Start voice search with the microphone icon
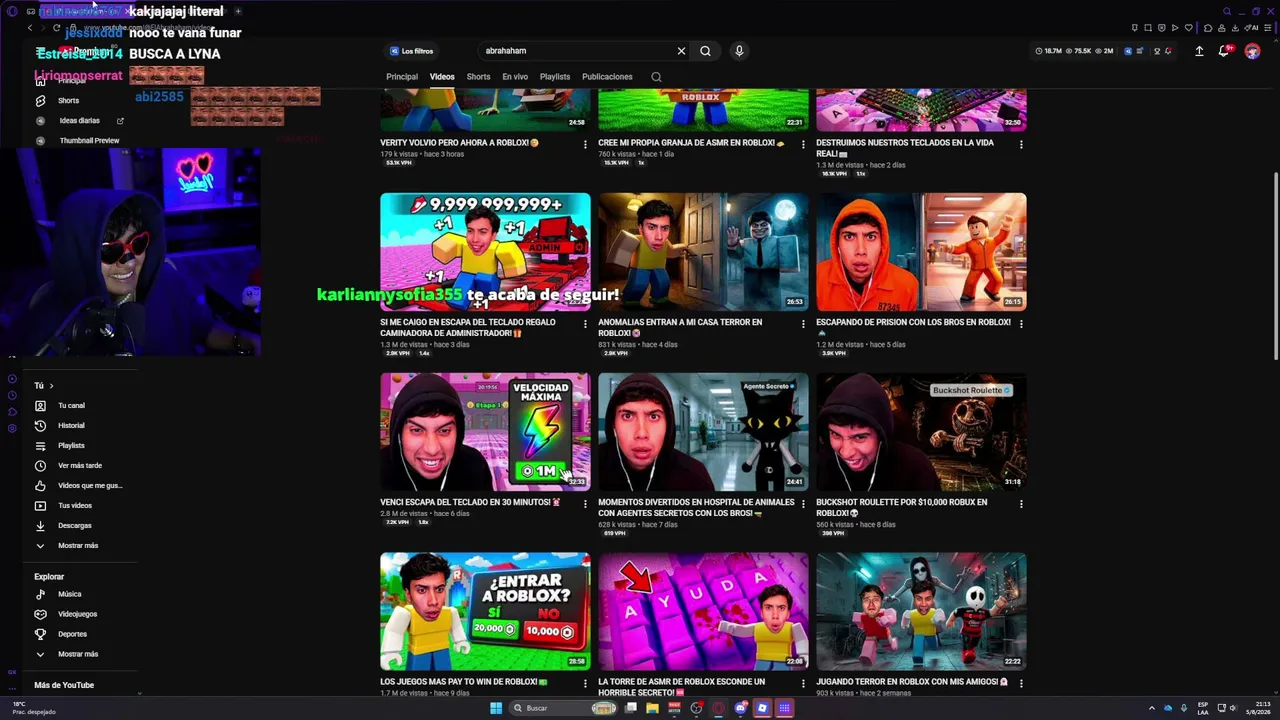Image resolution: width=1280 pixels, height=720 pixels. (739, 51)
